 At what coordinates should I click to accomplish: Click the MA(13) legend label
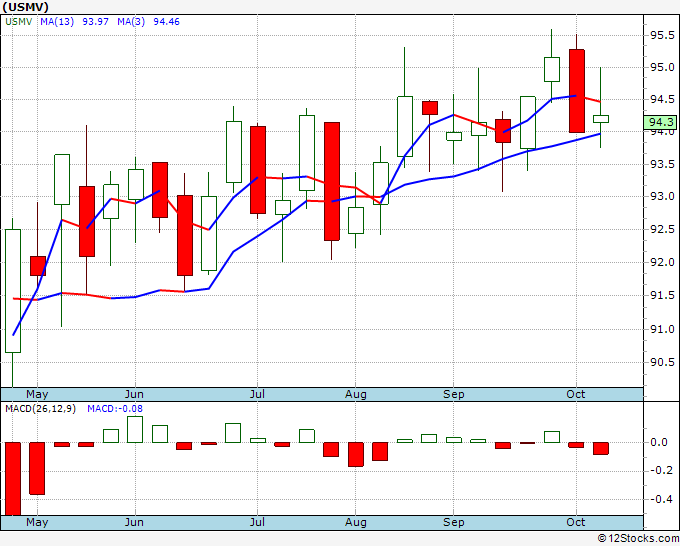tap(57, 22)
